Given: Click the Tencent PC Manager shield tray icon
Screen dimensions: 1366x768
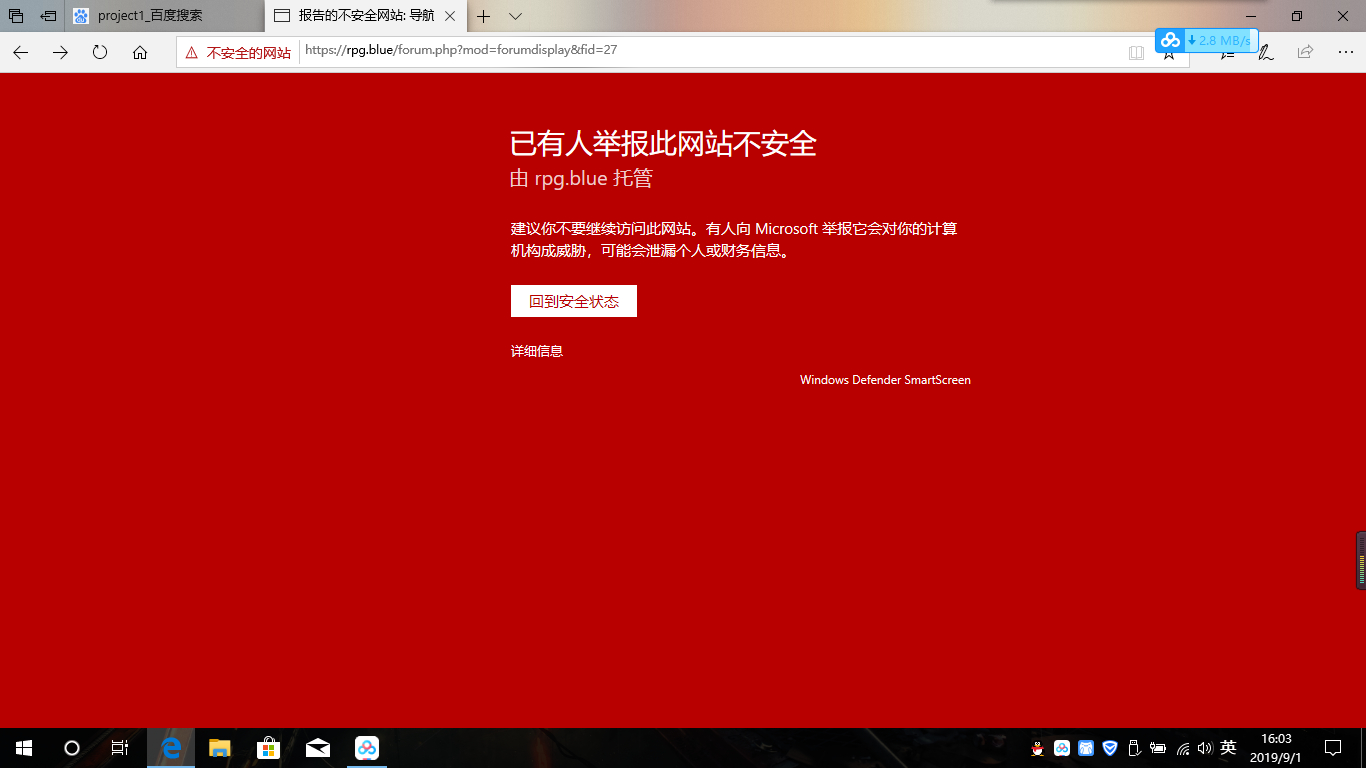Looking at the screenshot, I should point(1110,748).
